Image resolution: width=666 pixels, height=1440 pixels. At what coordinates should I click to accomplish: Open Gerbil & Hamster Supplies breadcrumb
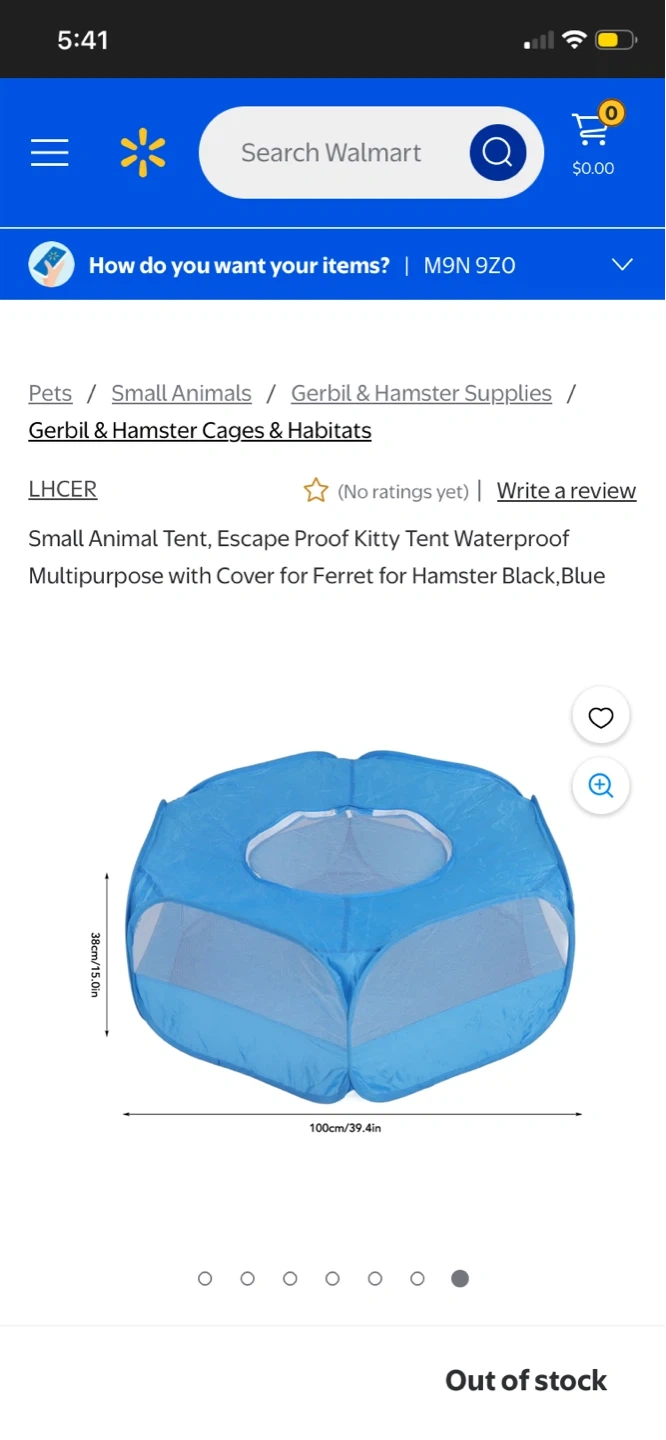[421, 393]
